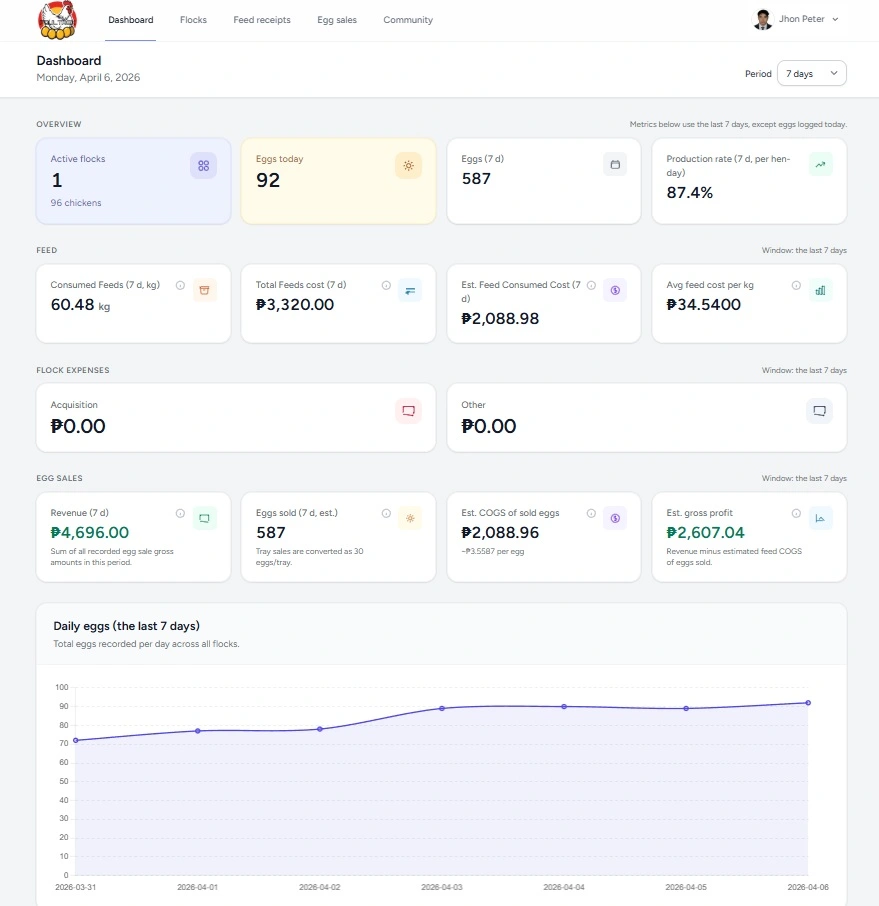Click the trend icon on Production rate card
This screenshot has width=879, height=906.
point(820,164)
